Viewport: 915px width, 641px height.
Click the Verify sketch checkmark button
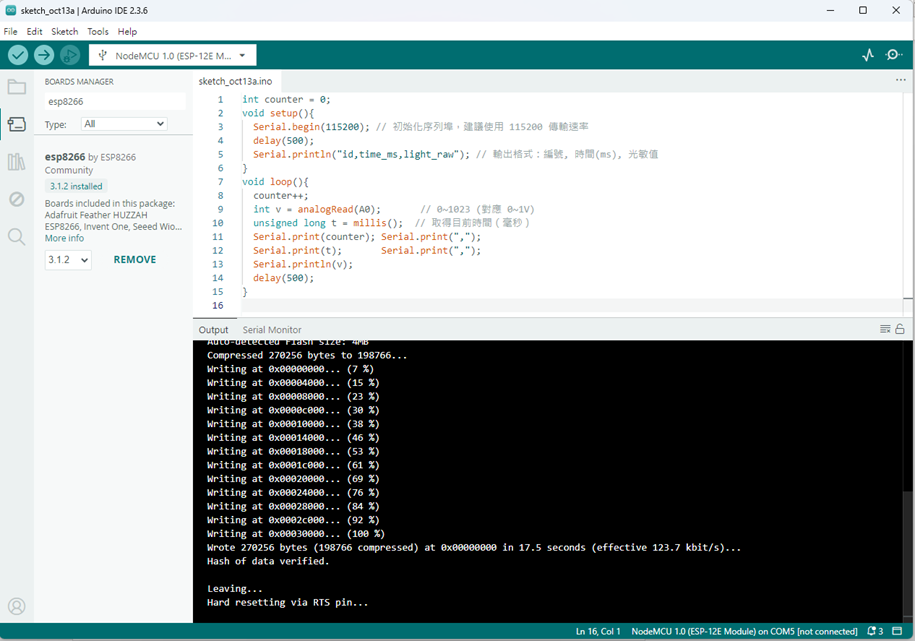click(x=18, y=55)
